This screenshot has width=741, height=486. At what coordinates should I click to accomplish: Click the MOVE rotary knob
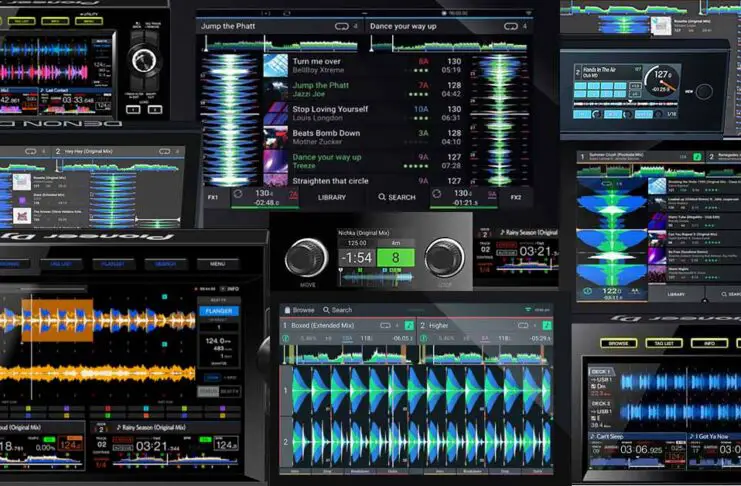[307, 258]
